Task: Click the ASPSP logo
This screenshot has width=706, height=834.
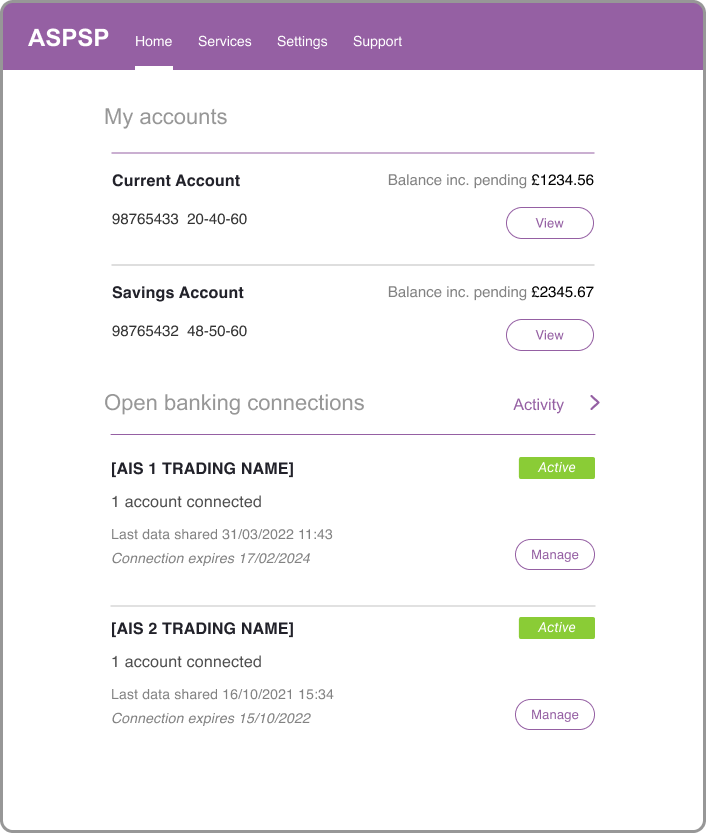Action: [x=68, y=39]
